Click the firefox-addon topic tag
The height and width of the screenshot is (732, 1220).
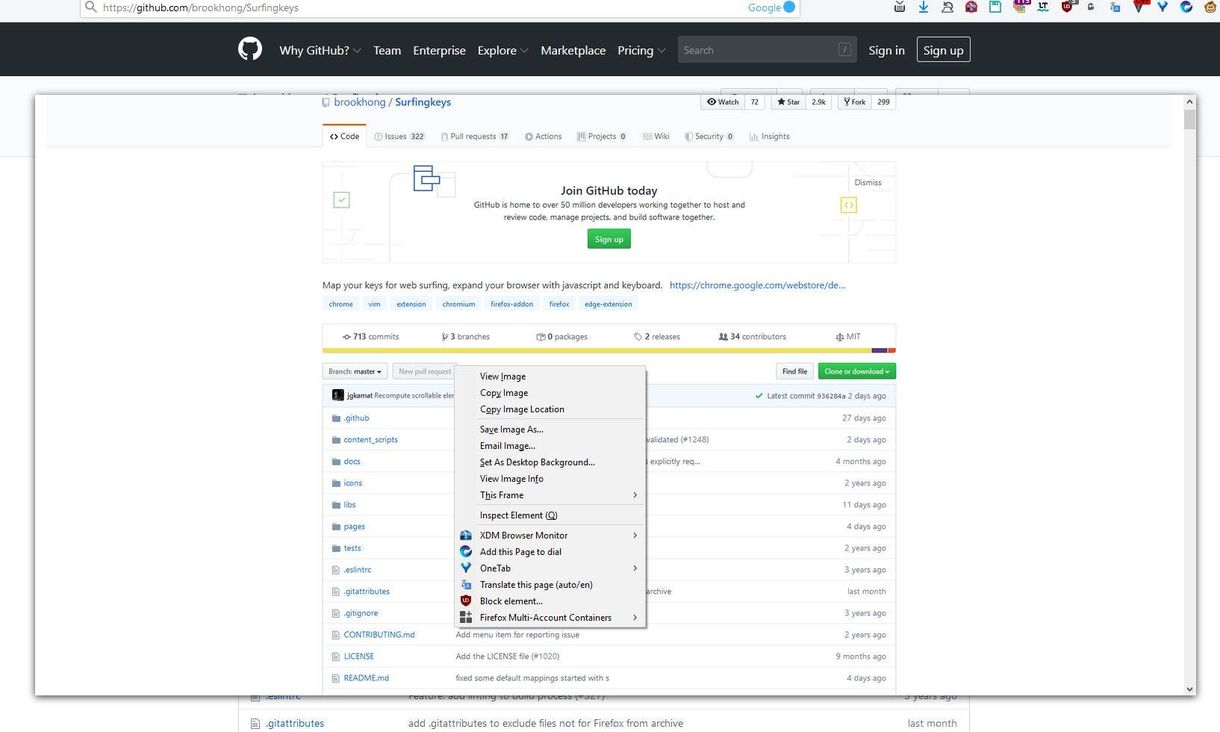tap(512, 304)
